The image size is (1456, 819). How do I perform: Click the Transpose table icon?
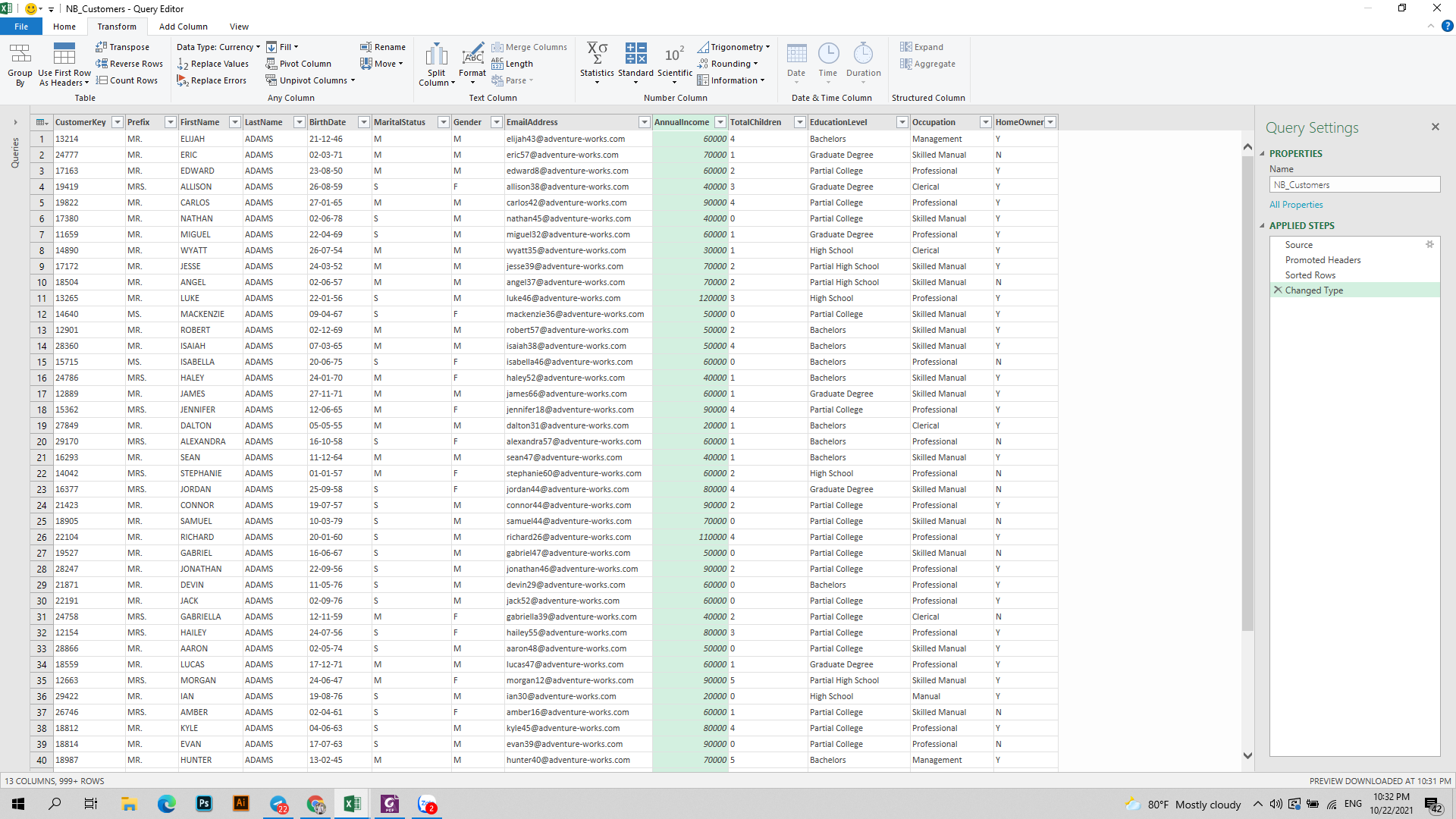(x=102, y=47)
